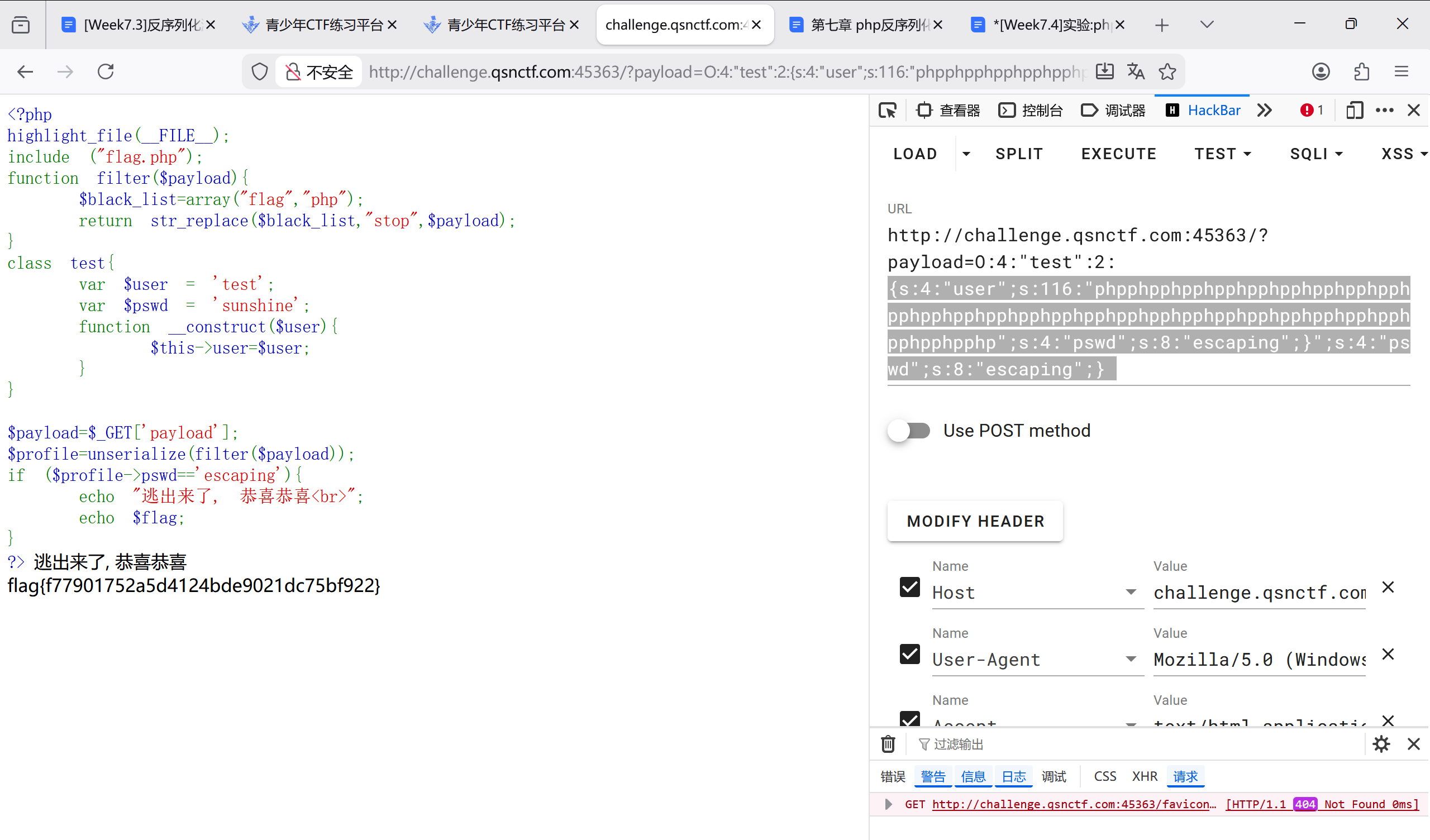Open the TEST dropdown in HackBar
The image size is (1430, 840).
1222,154
